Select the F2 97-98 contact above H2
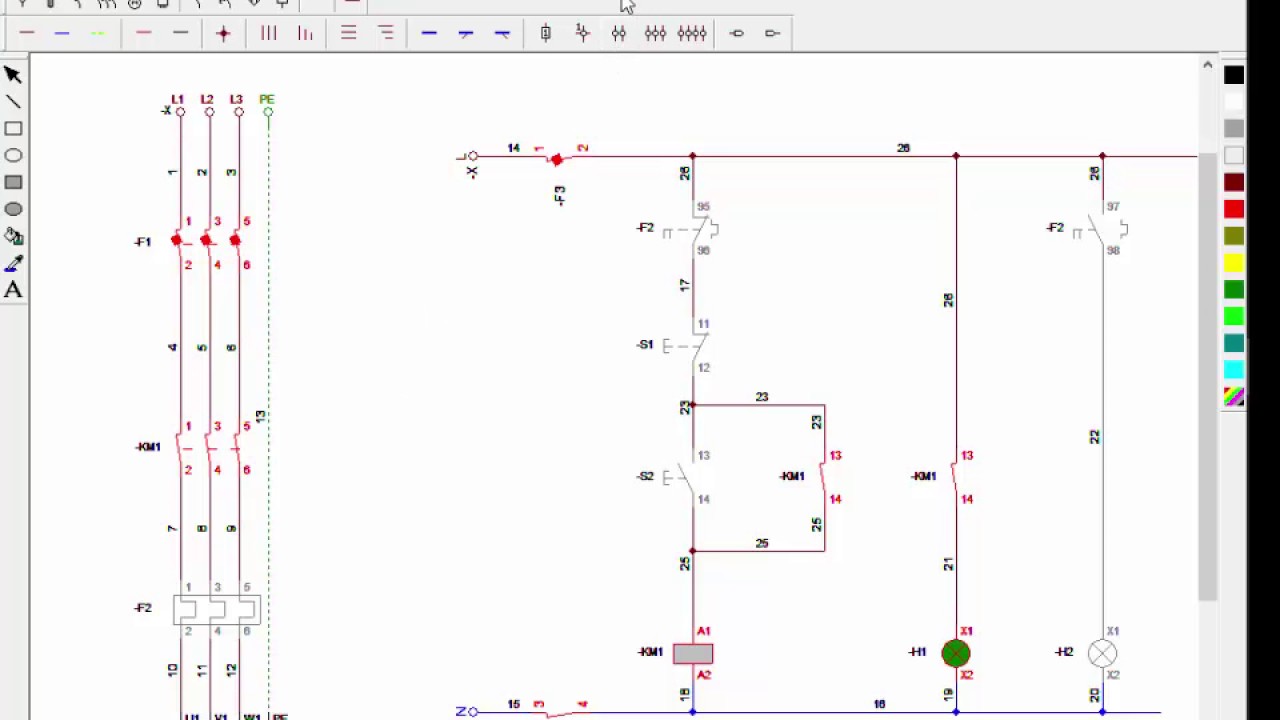Screen dimensions: 1280x720 point(1101,231)
